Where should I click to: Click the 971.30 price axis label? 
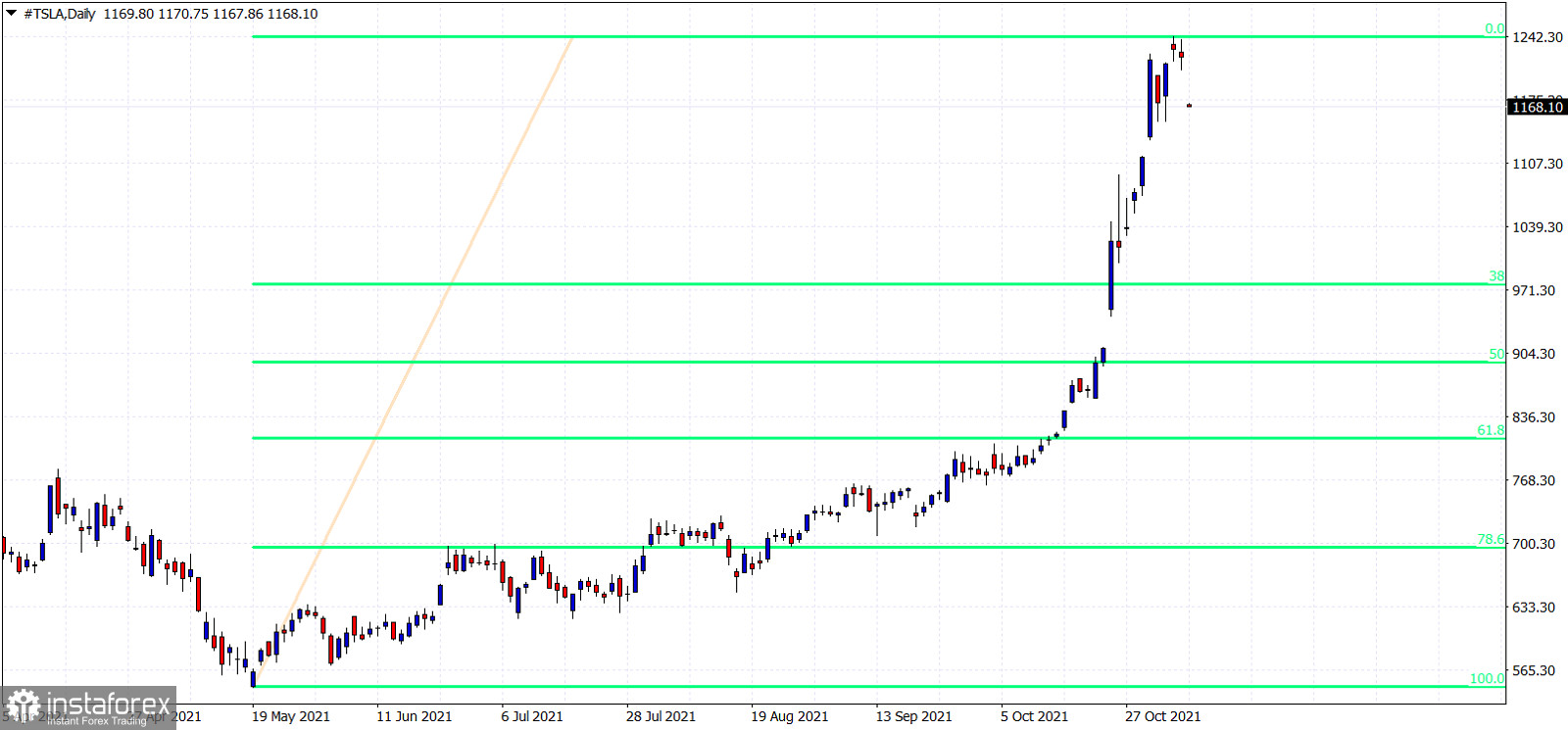pyautogui.click(x=1534, y=290)
